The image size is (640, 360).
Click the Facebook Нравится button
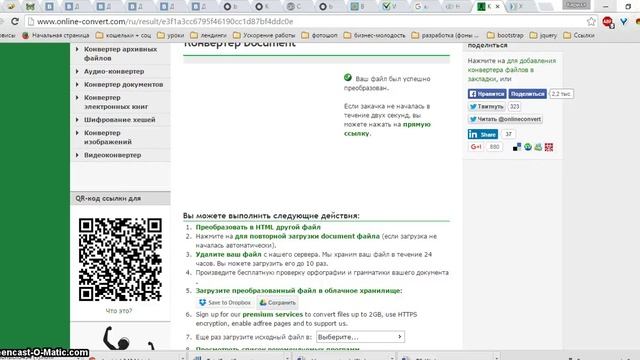(x=487, y=94)
